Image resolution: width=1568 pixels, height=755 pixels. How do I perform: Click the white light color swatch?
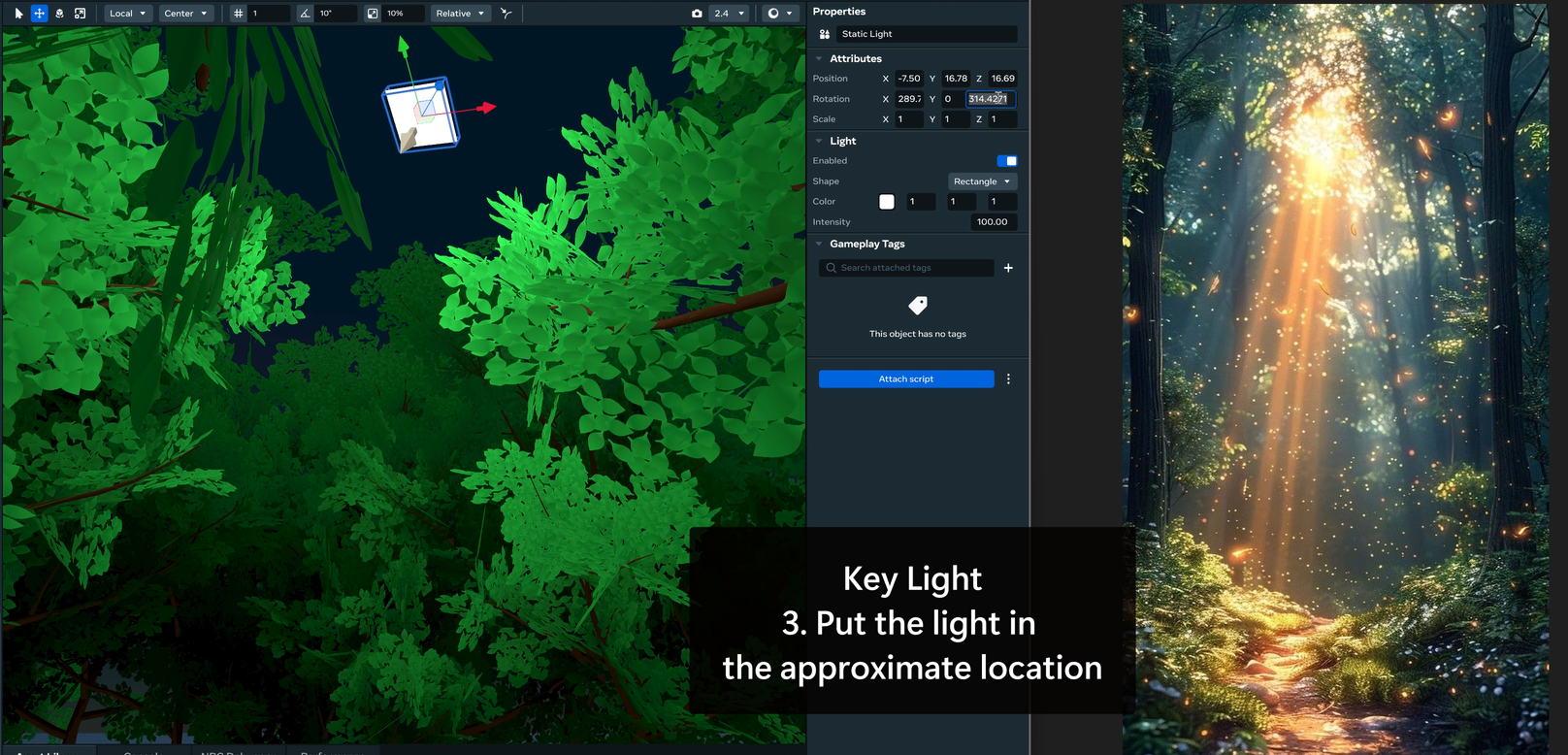[x=886, y=202]
